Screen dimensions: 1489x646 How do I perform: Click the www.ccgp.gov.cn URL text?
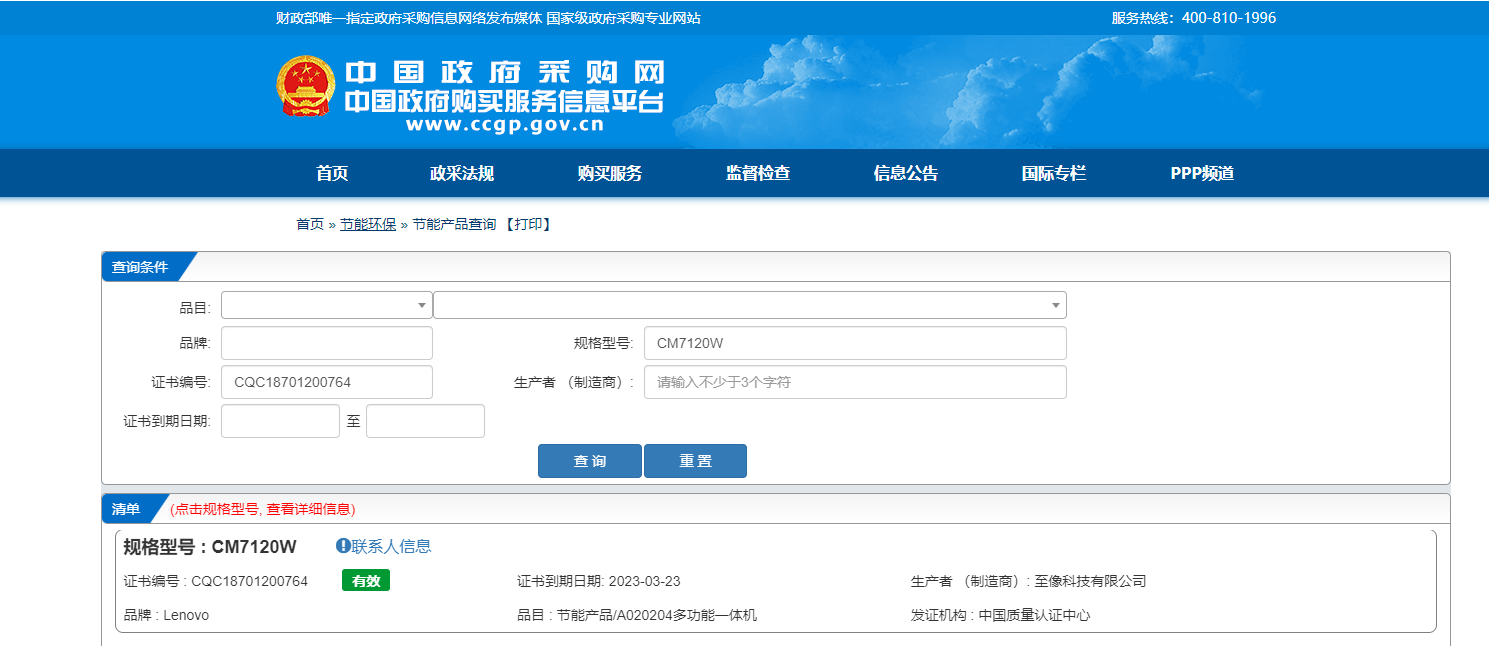click(x=505, y=125)
